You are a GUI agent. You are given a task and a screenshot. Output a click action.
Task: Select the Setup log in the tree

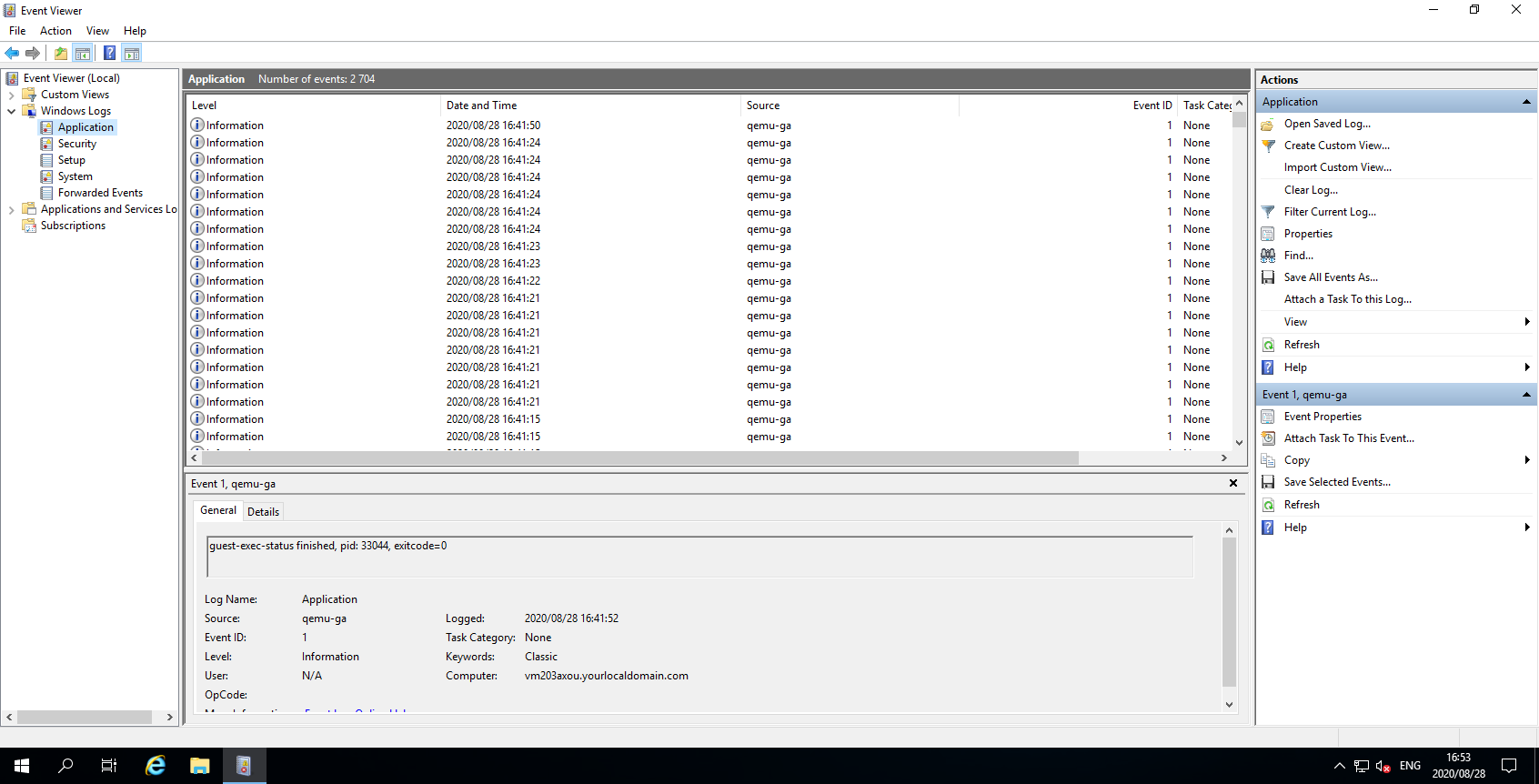[71, 160]
